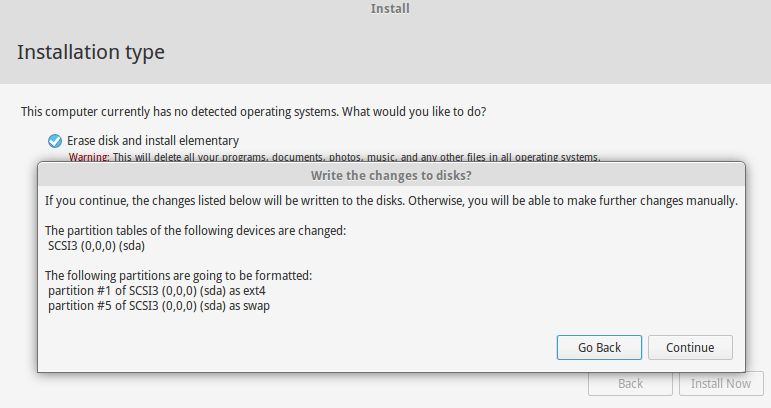Click the Installation type heading
This screenshot has height=408, width=771.
[91, 52]
